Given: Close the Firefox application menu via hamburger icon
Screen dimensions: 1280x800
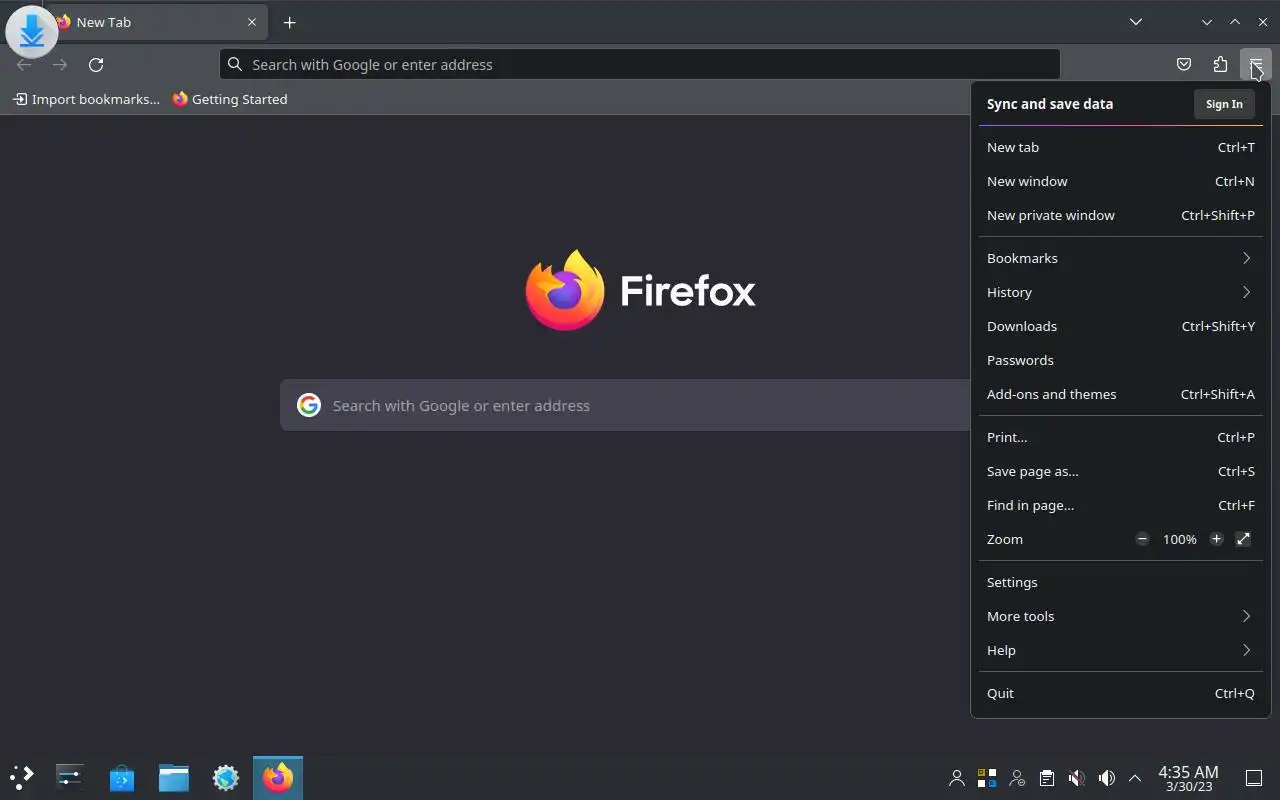Looking at the screenshot, I should 1255,64.
